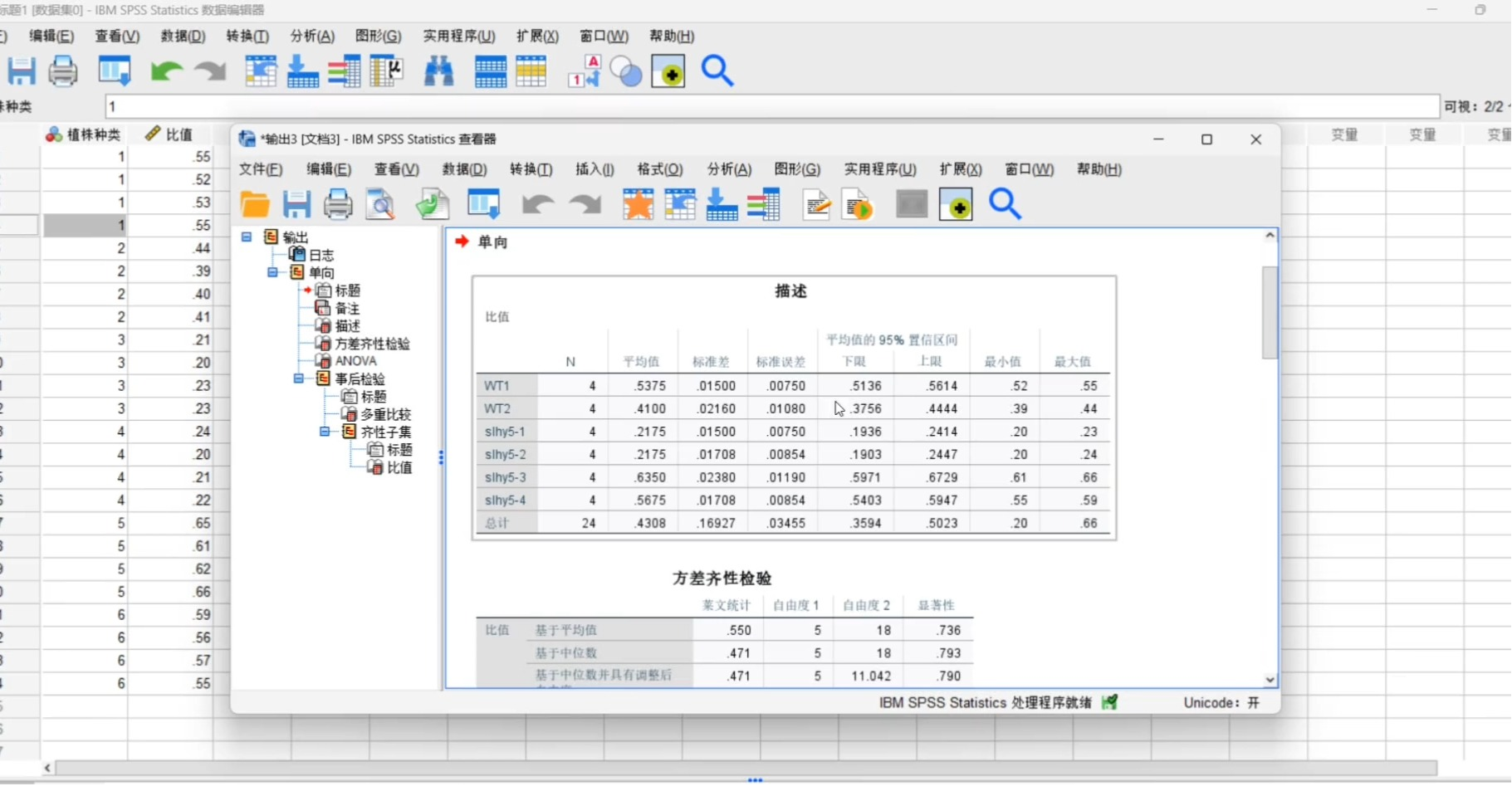Click the open folder icon in viewer toolbar

pyautogui.click(x=255, y=204)
